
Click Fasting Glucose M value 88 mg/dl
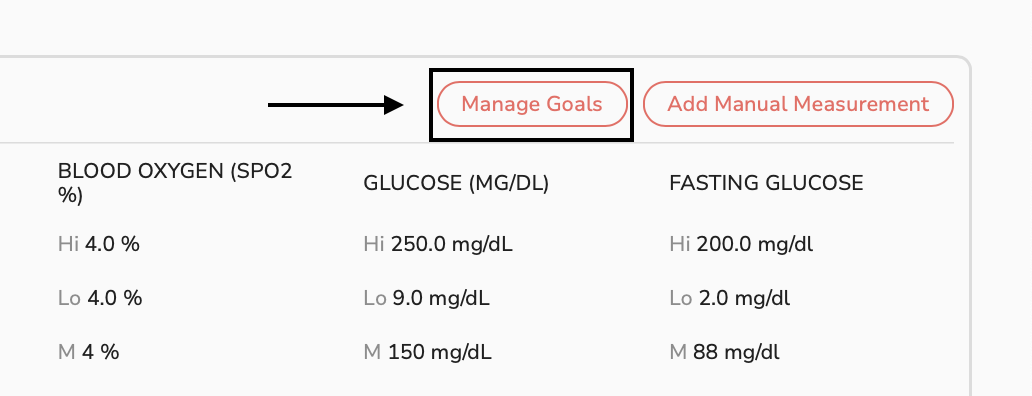(x=736, y=353)
